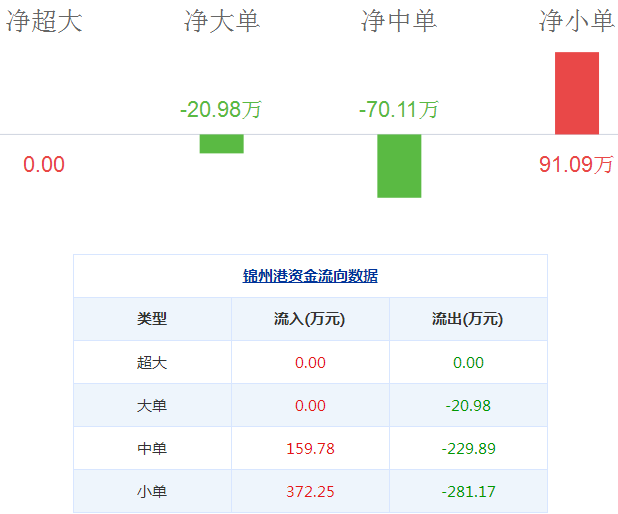Click the 净小单 chart label
Image resolution: width=618 pixels, height=514 pixels.
(577, 21)
